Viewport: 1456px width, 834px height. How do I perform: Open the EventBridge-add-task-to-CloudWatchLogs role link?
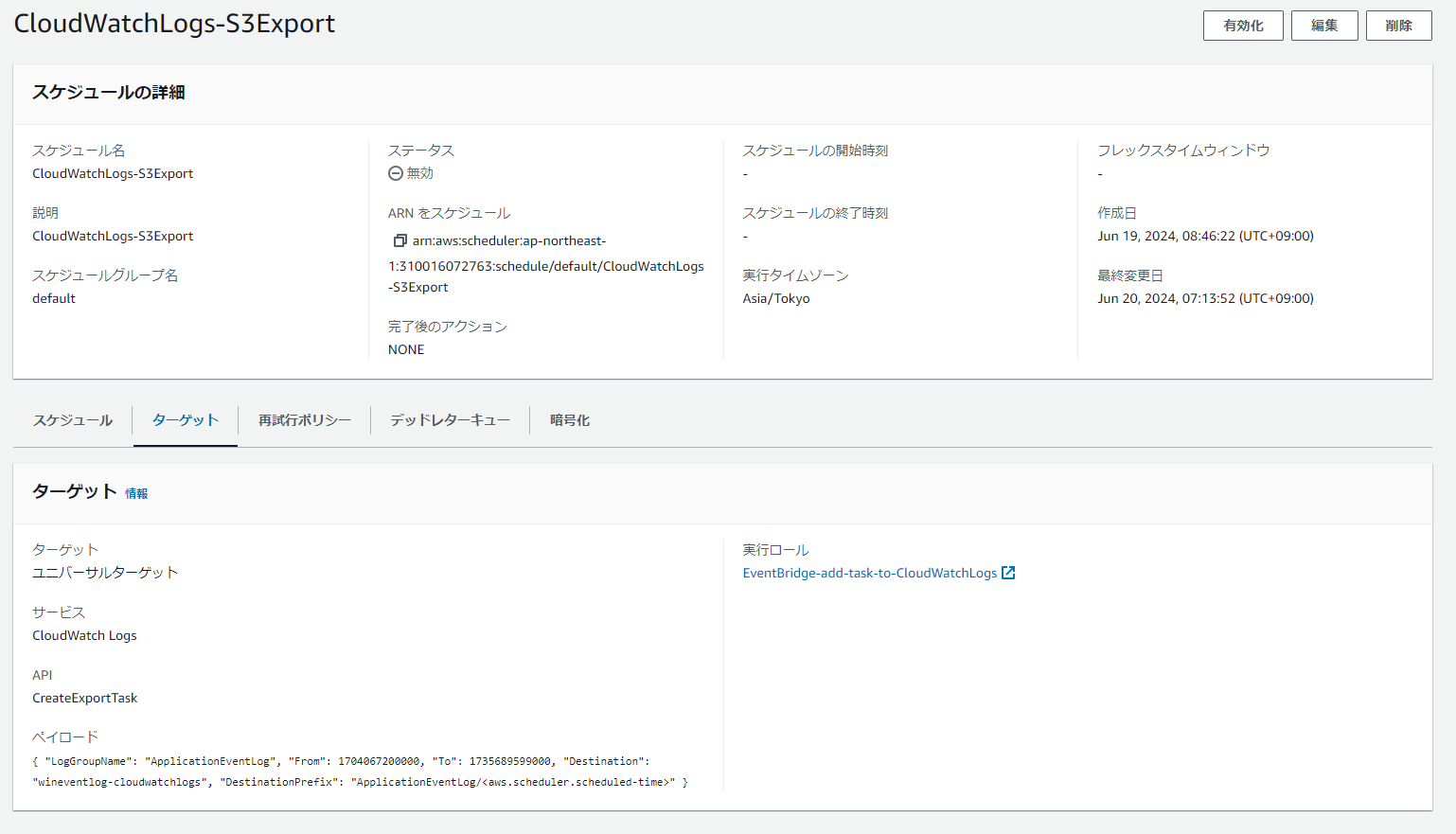[x=868, y=573]
